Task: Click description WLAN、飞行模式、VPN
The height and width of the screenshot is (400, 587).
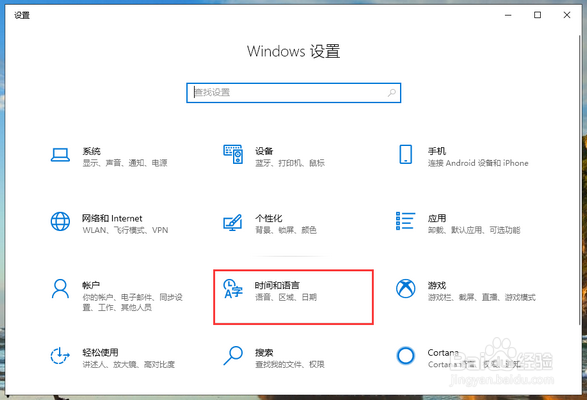Action: [125, 230]
